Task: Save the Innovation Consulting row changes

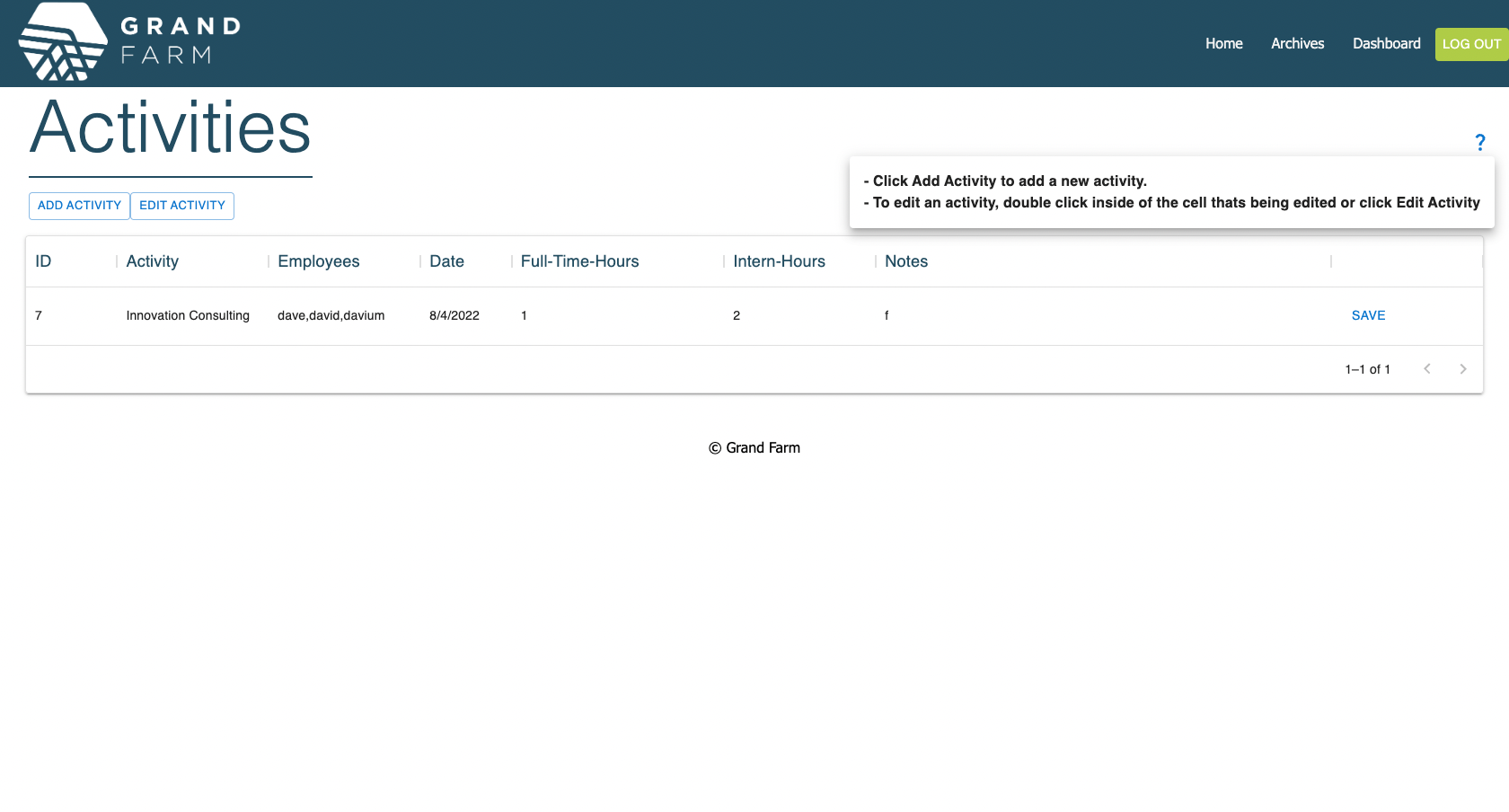Action: (1368, 315)
